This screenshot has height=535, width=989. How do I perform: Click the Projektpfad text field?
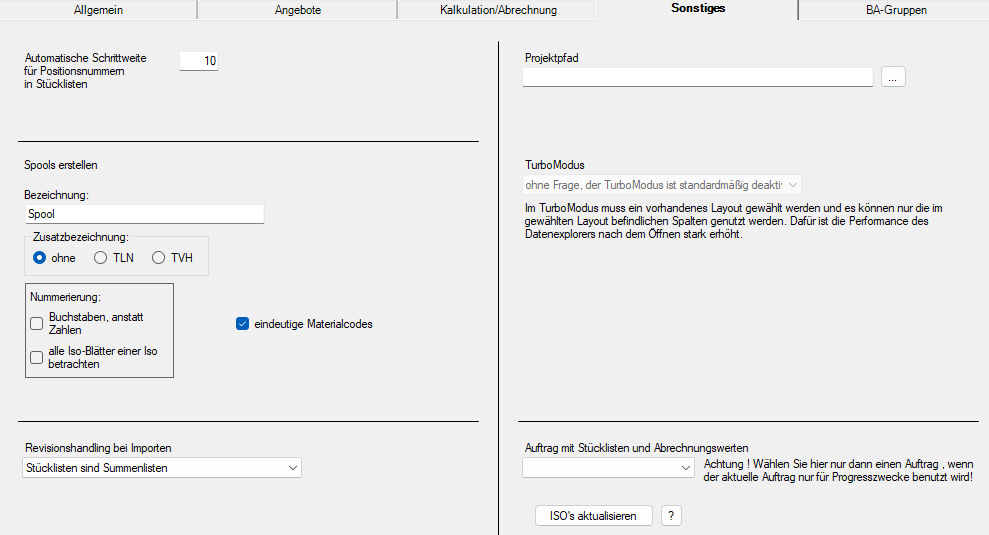pyautogui.click(x=697, y=77)
